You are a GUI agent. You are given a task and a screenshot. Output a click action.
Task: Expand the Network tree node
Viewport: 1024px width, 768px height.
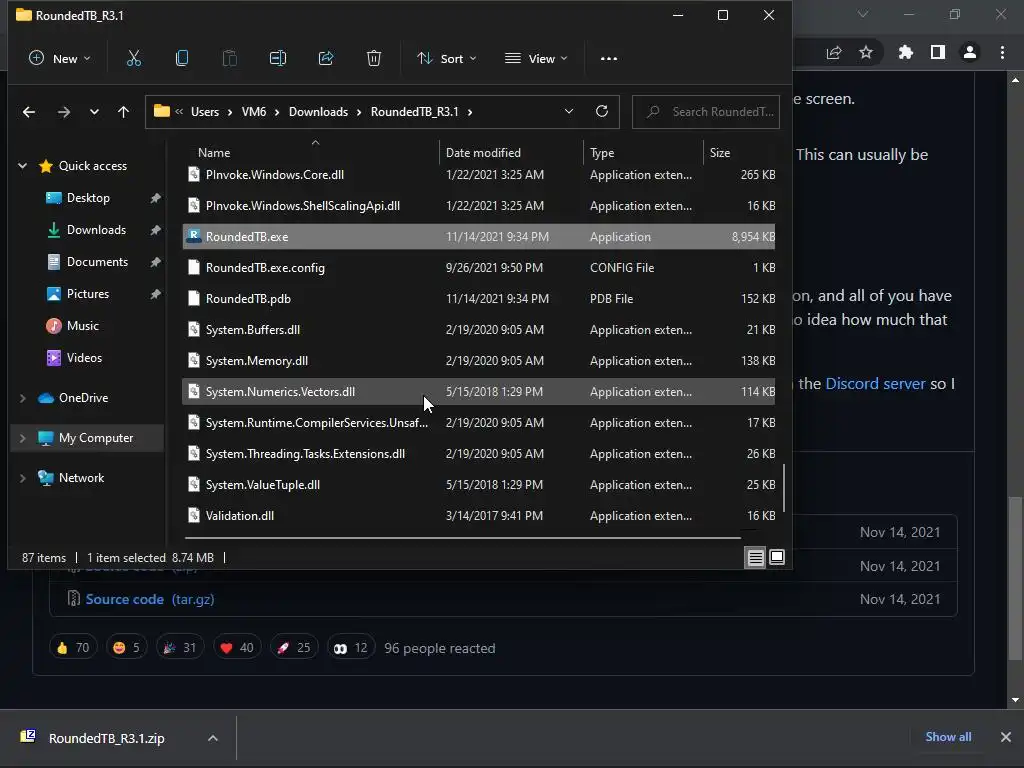22,478
